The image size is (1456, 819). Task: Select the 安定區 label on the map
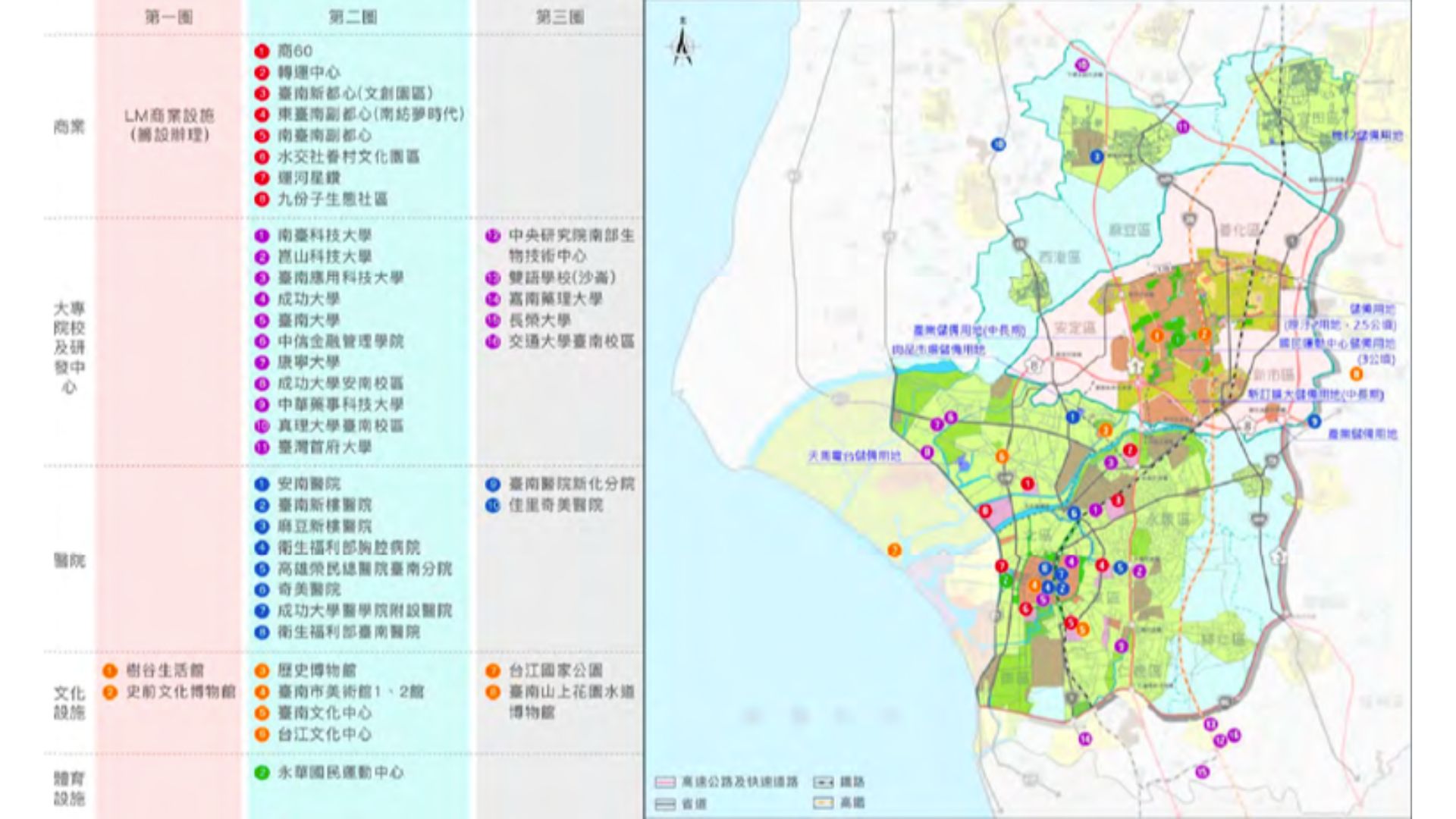click(1075, 328)
